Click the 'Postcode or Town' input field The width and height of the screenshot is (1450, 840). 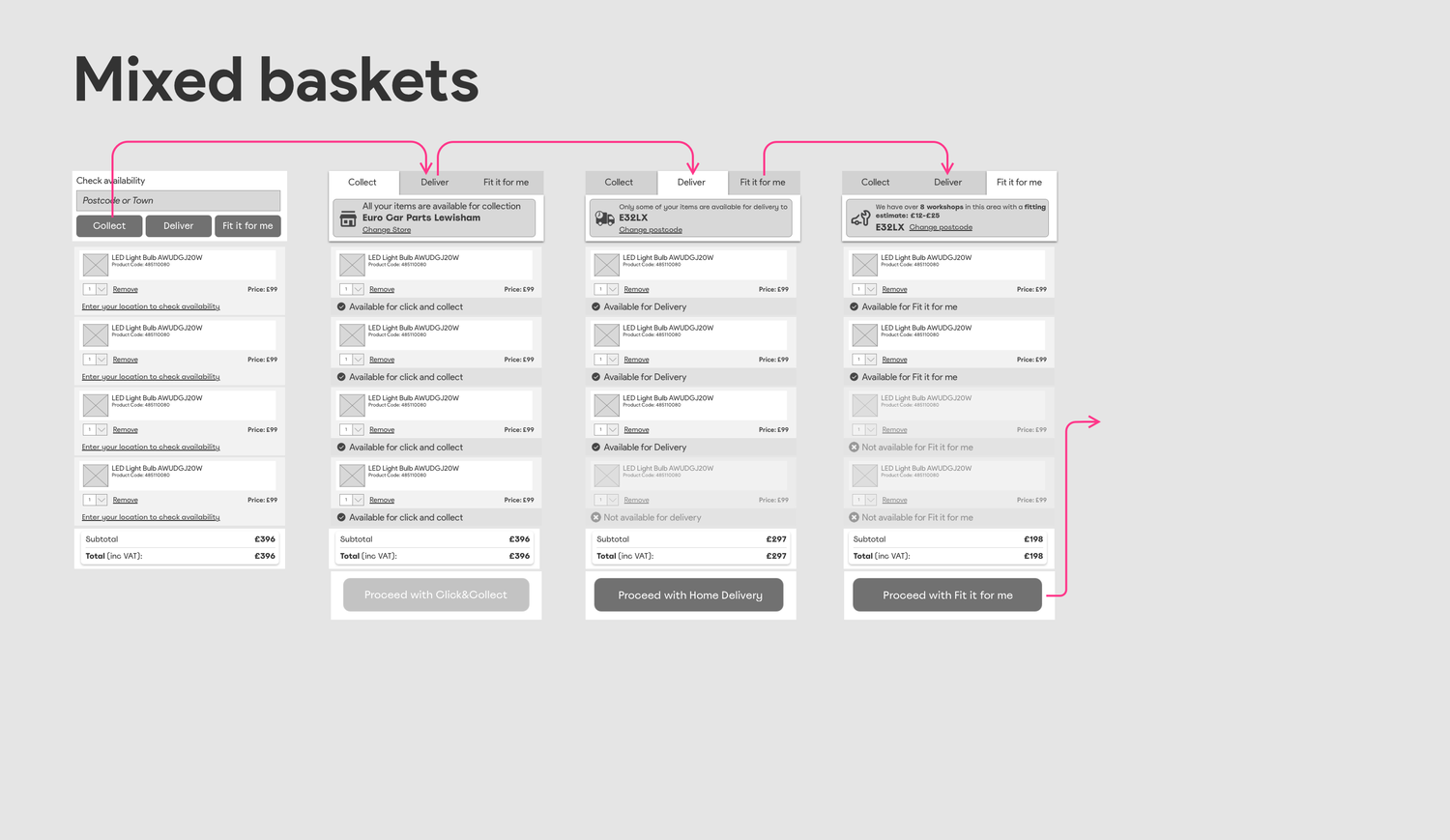(178, 200)
